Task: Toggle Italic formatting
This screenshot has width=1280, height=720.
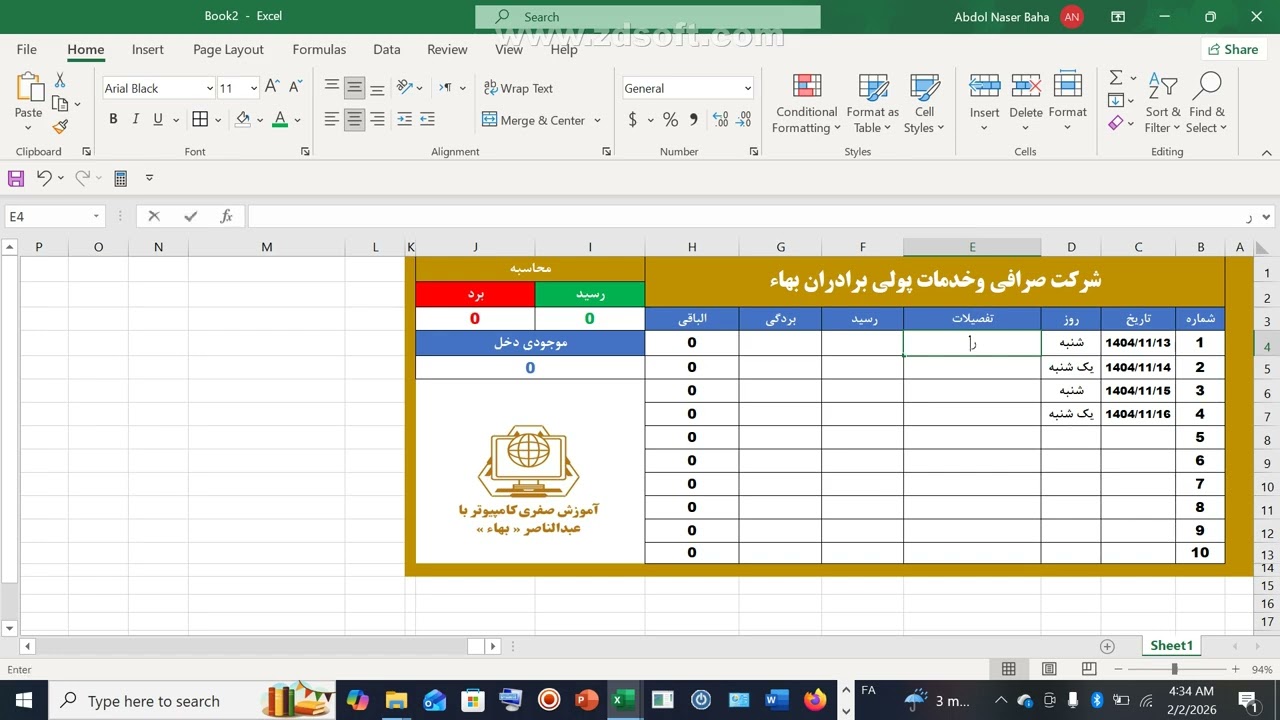Action: pyautogui.click(x=135, y=119)
